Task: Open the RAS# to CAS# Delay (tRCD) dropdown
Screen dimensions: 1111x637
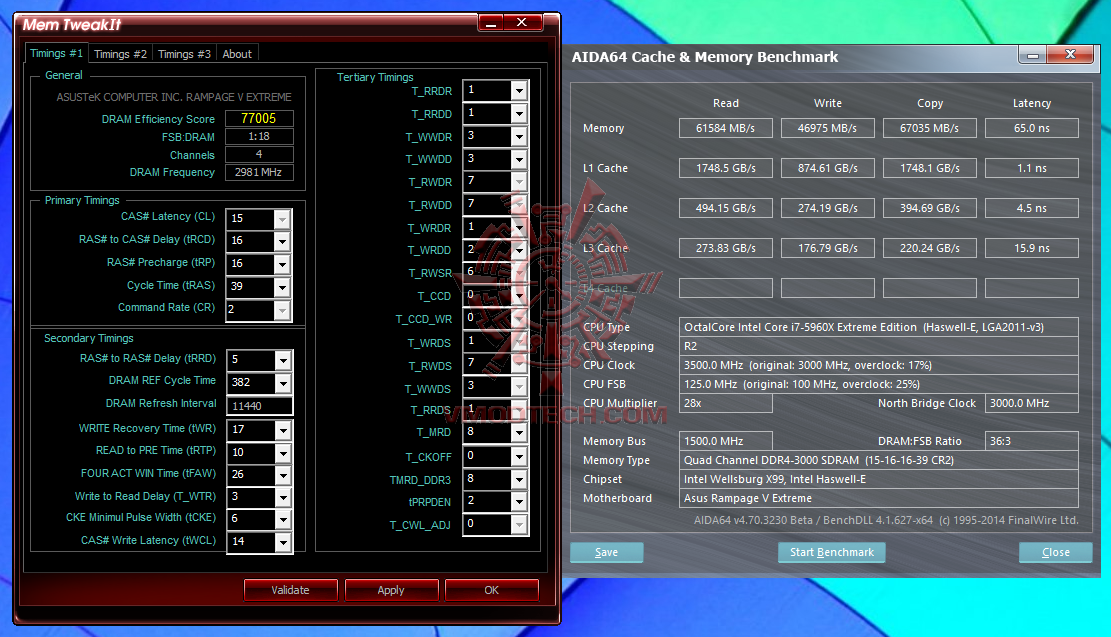Action: [282, 241]
